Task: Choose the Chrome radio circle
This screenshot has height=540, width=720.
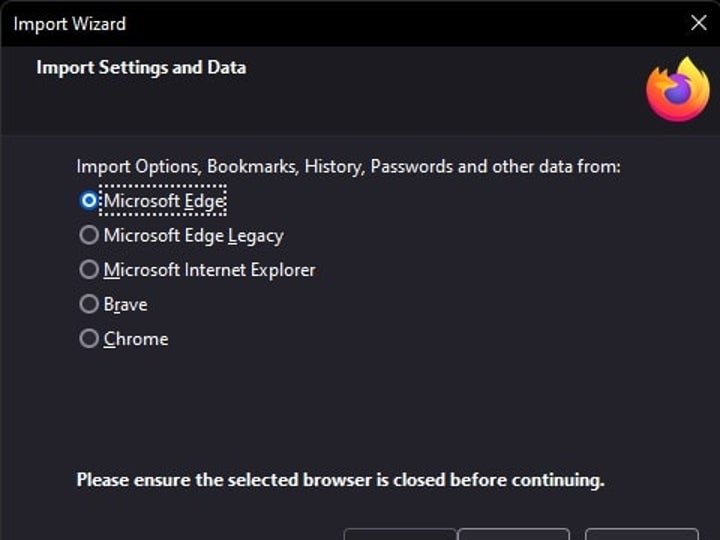Action: click(89, 339)
